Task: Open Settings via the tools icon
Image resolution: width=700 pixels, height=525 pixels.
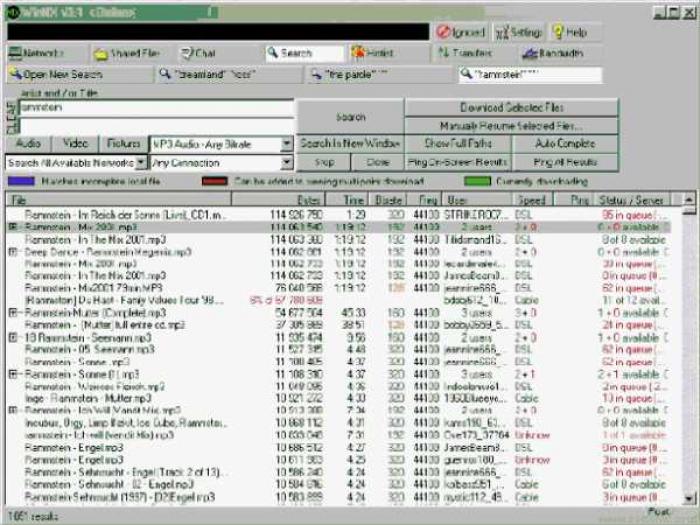Action: tap(502, 33)
